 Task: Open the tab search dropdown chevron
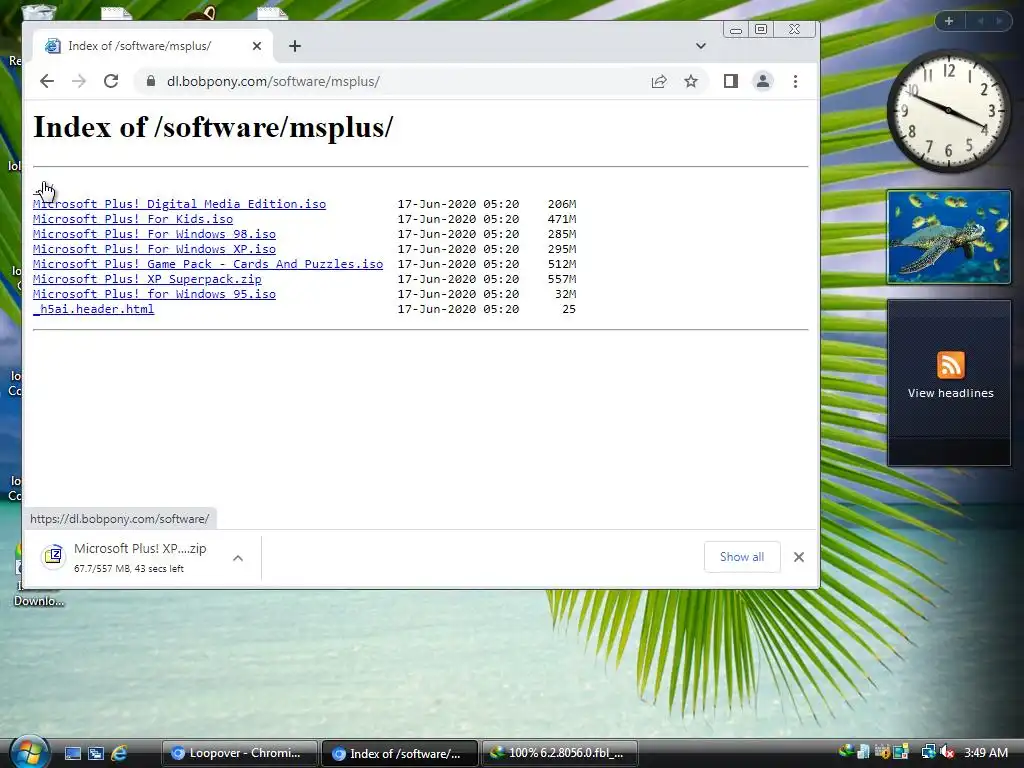[701, 46]
